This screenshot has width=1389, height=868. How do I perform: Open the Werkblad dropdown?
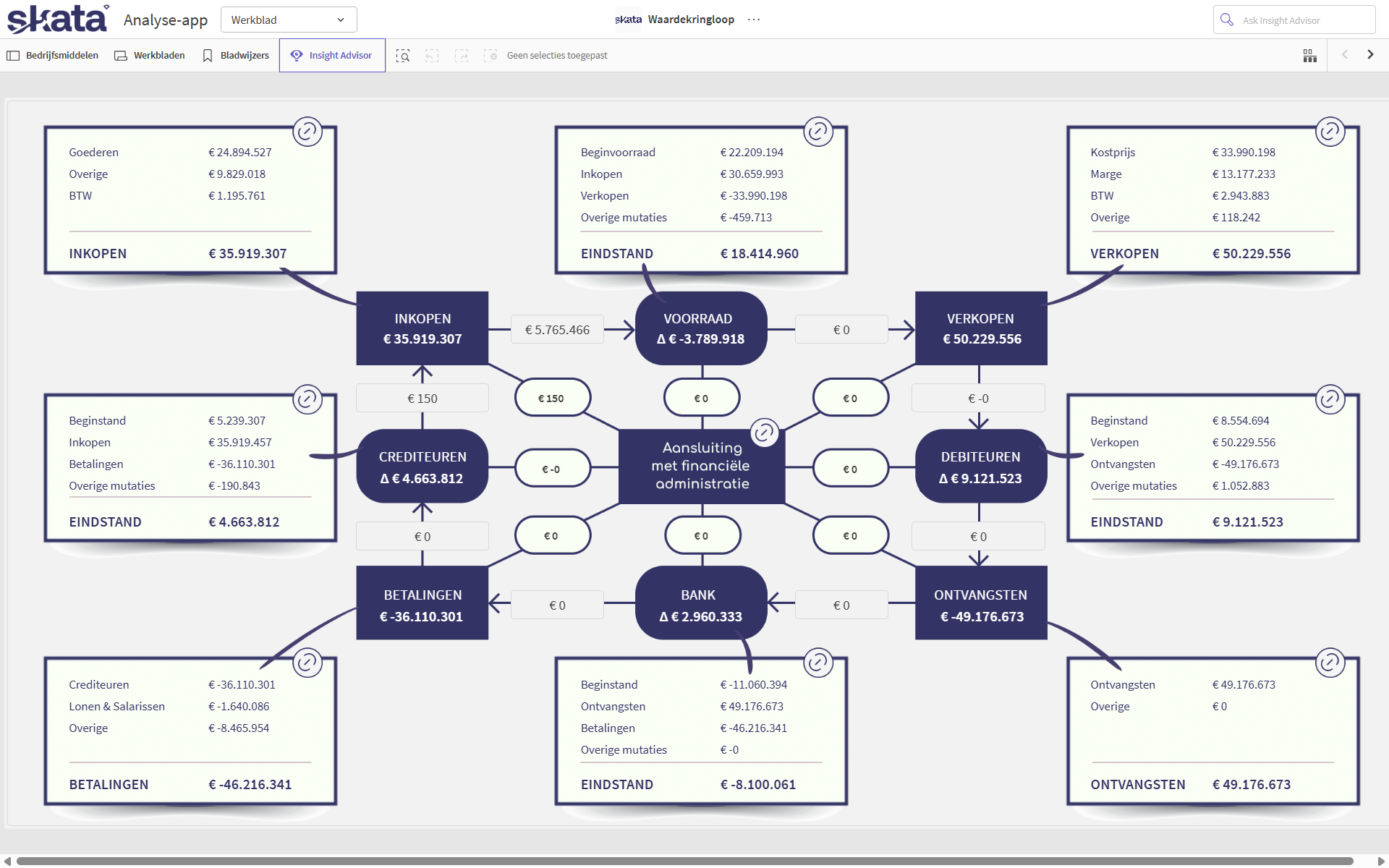[288, 20]
